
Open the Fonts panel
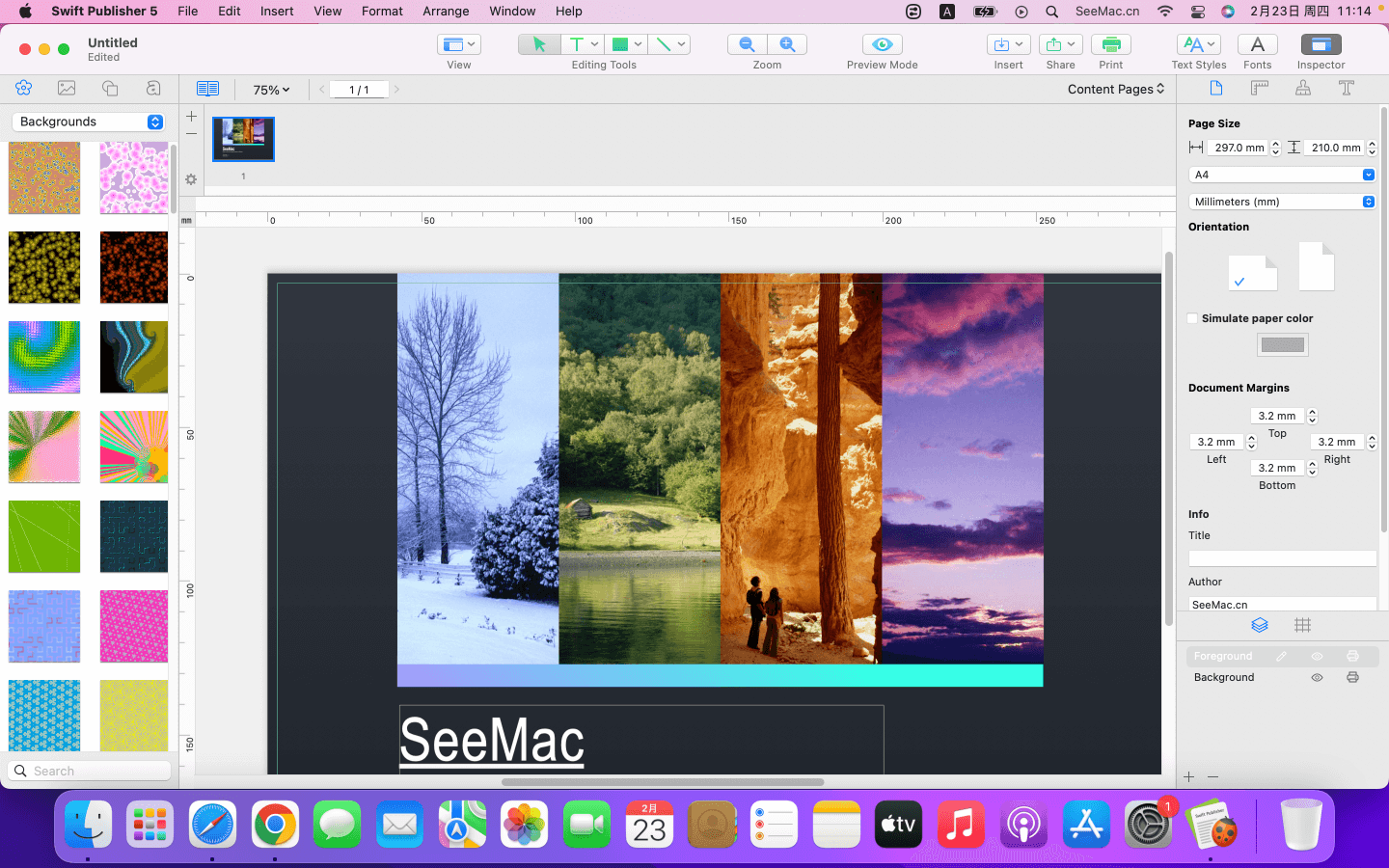pos(1257,44)
